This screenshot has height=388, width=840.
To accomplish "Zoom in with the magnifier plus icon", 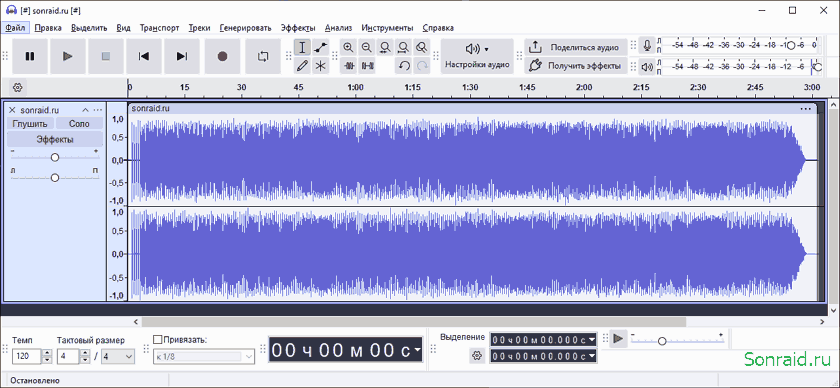I will (349, 48).
